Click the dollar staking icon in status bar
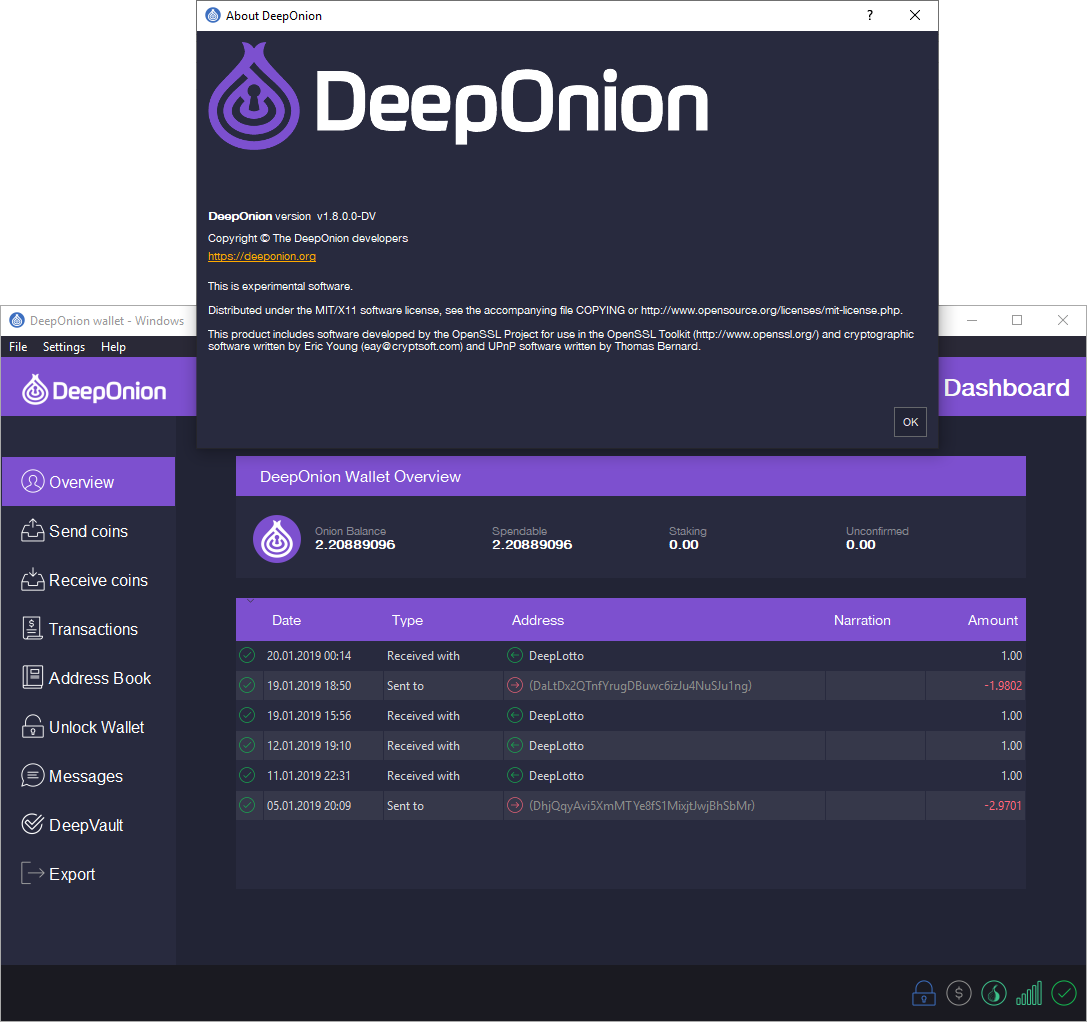This screenshot has height=1022, width=1087. click(959, 993)
